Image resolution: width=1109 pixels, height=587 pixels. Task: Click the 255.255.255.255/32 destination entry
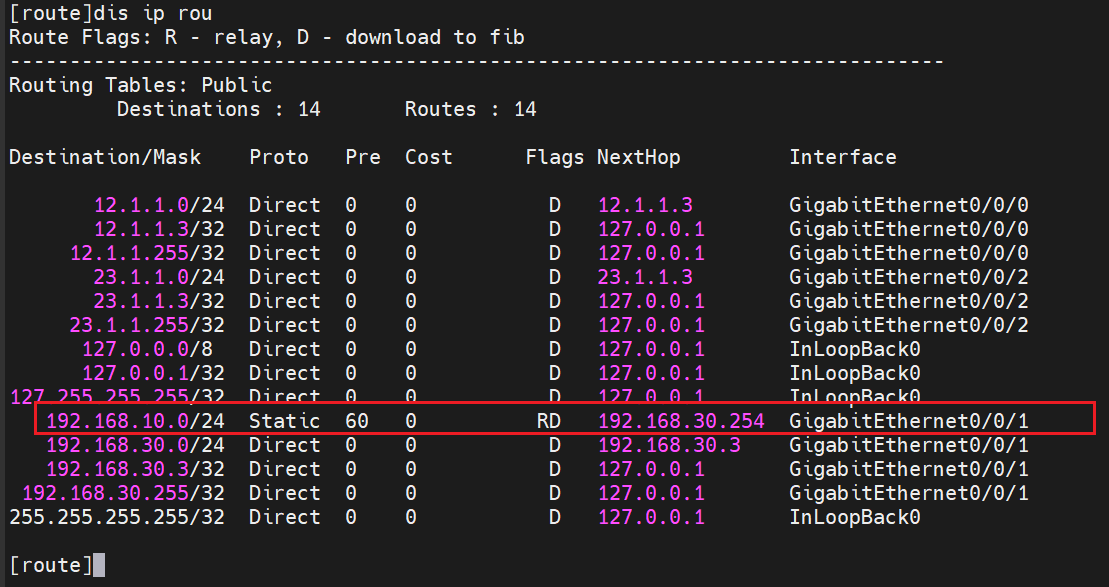pos(117,517)
